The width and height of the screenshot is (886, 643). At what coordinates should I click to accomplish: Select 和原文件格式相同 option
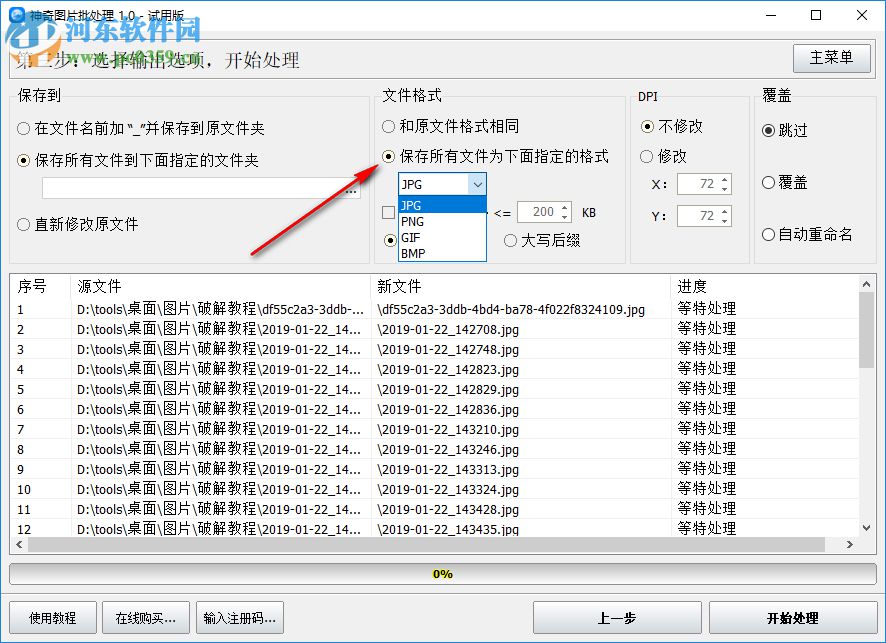pyautogui.click(x=450, y=126)
